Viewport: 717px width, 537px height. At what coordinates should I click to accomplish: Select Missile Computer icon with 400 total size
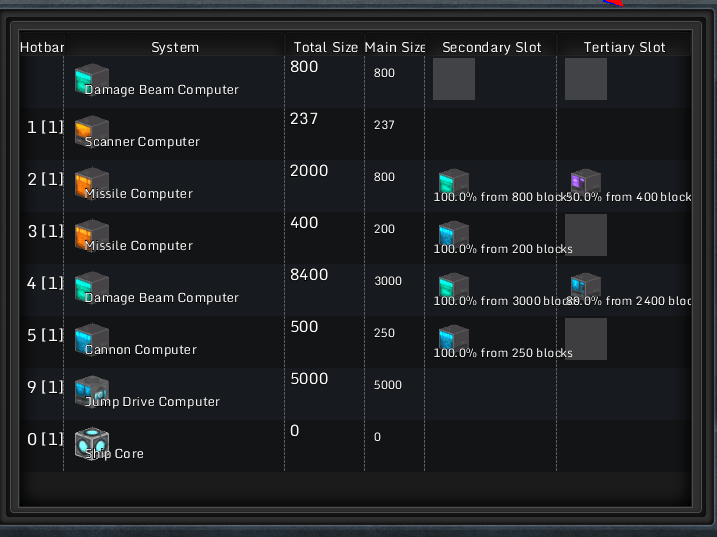91,235
